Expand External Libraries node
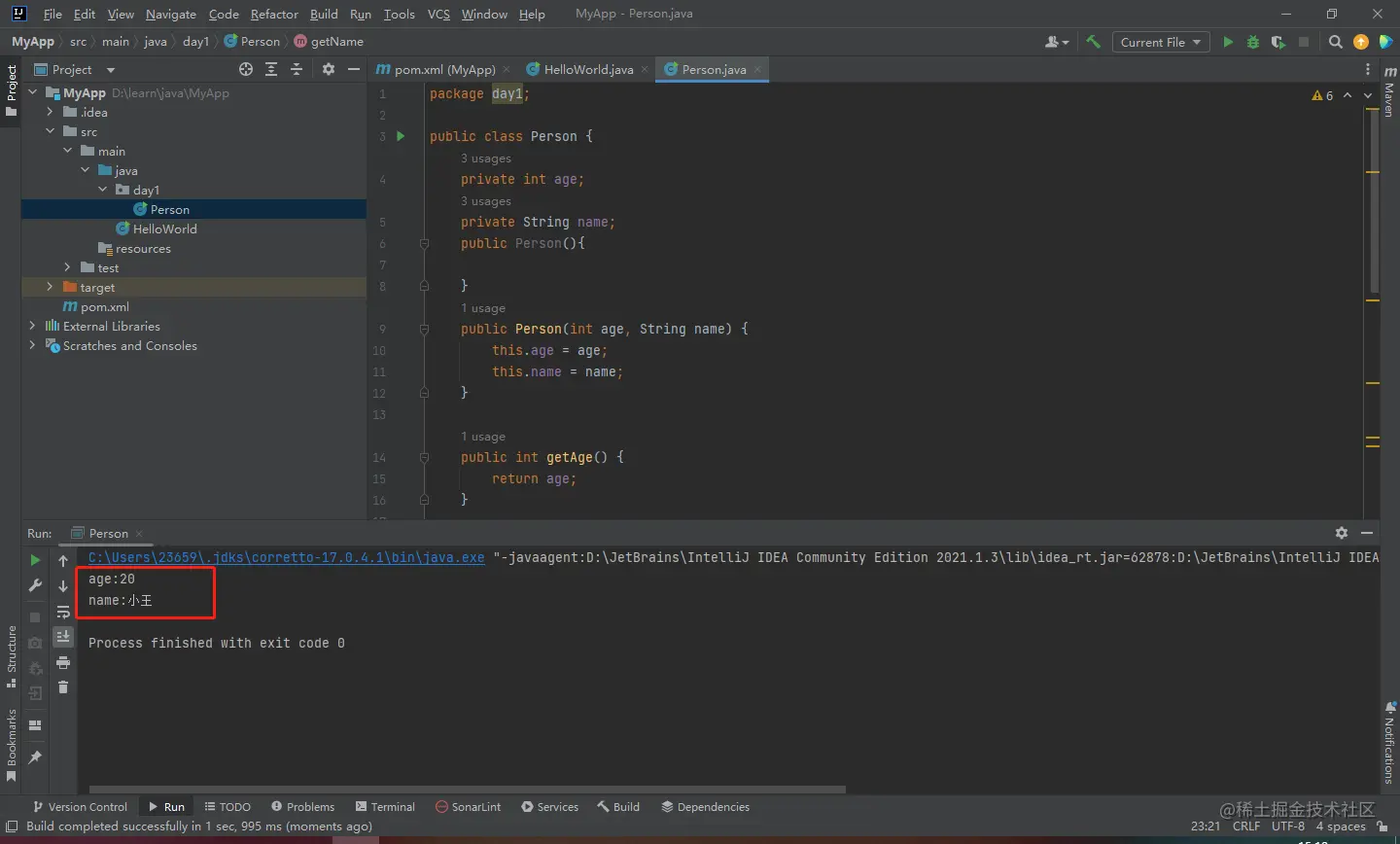Screen dimensions: 1400x844 point(32,326)
